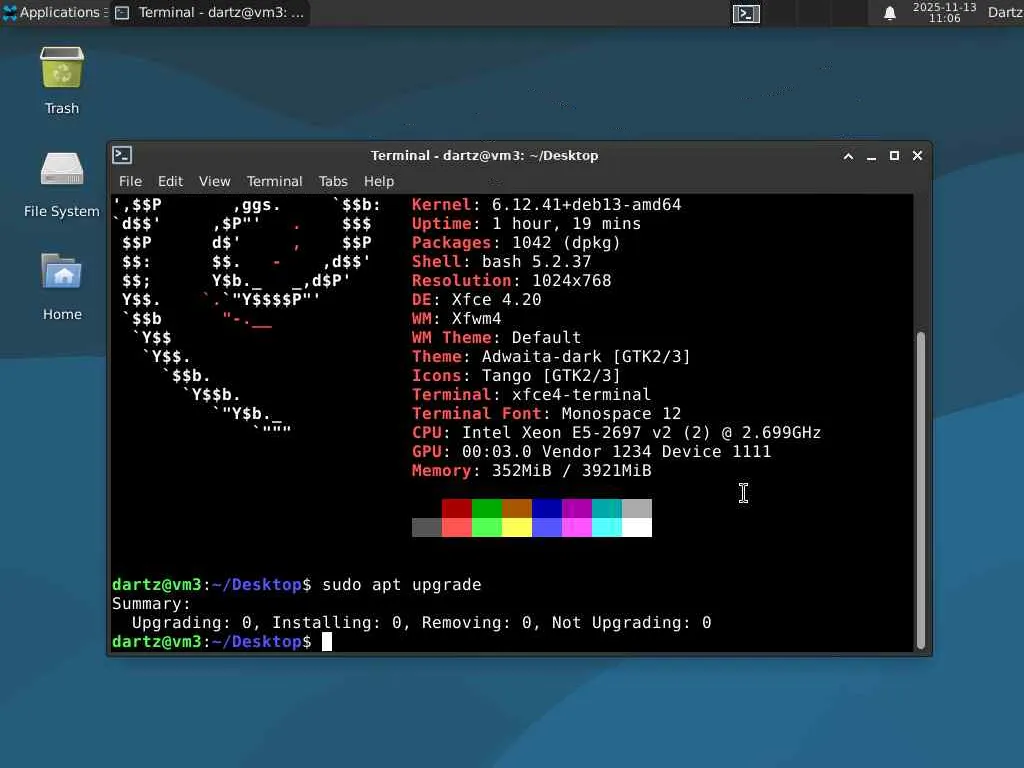This screenshot has height=768, width=1024.
Task: Click the bright magenta color block
Action: click(577, 527)
